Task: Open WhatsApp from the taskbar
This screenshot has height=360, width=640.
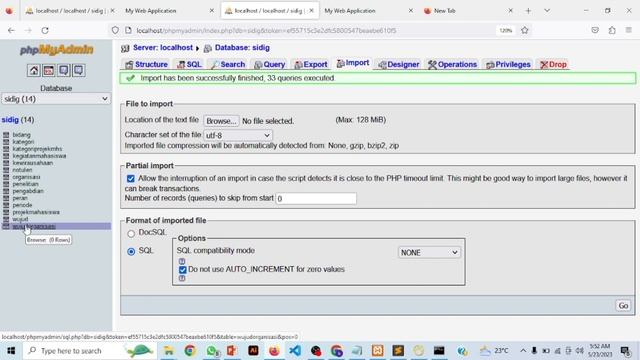Action: [x=211, y=351]
